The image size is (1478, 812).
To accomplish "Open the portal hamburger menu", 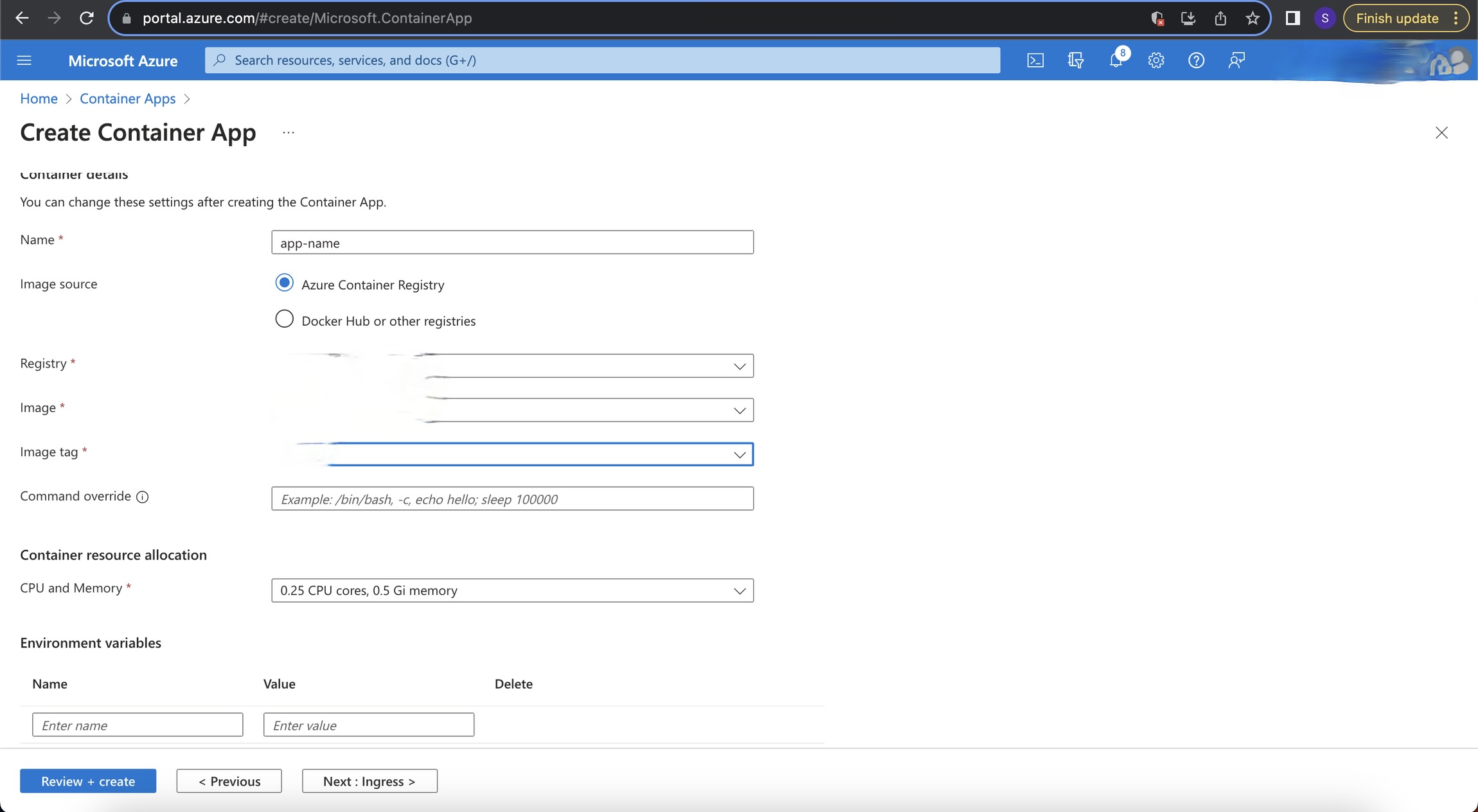I will tap(24, 60).
